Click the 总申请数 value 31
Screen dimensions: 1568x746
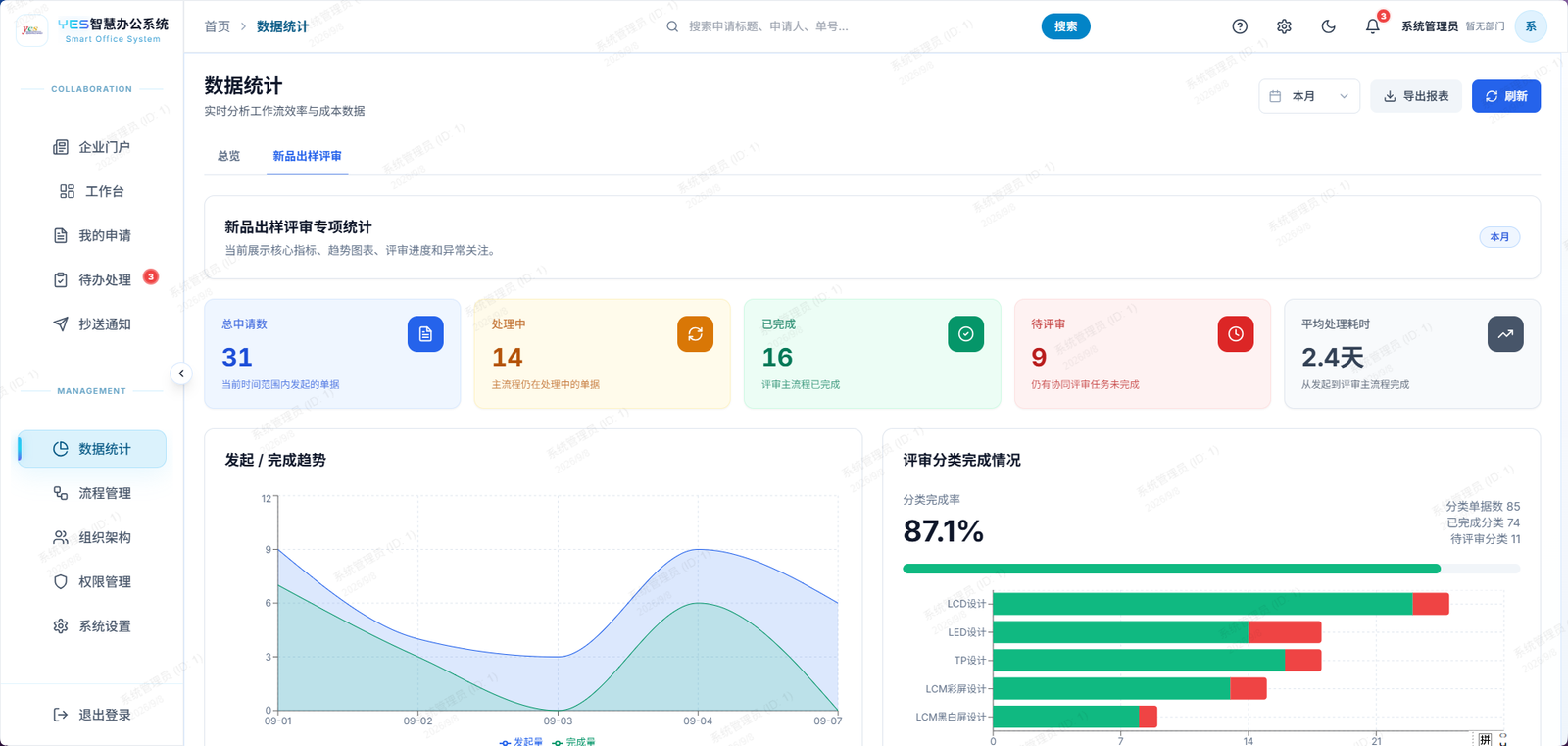point(237,357)
